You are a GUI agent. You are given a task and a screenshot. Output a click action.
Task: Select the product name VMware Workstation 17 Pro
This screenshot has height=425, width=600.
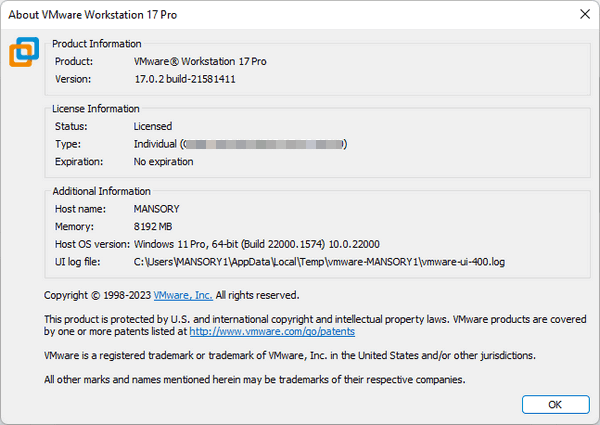[200, 61]
